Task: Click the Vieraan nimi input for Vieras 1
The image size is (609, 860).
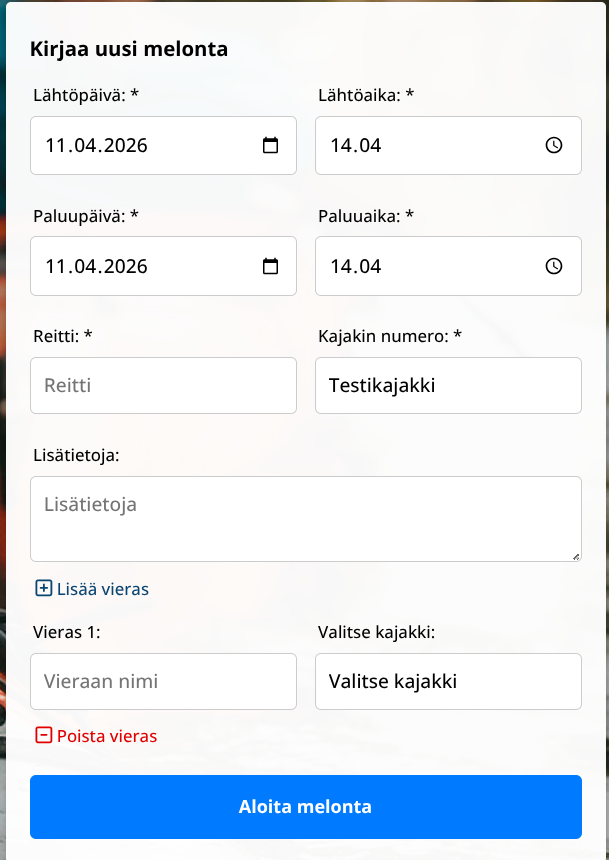Action: (x=163, y=681)
